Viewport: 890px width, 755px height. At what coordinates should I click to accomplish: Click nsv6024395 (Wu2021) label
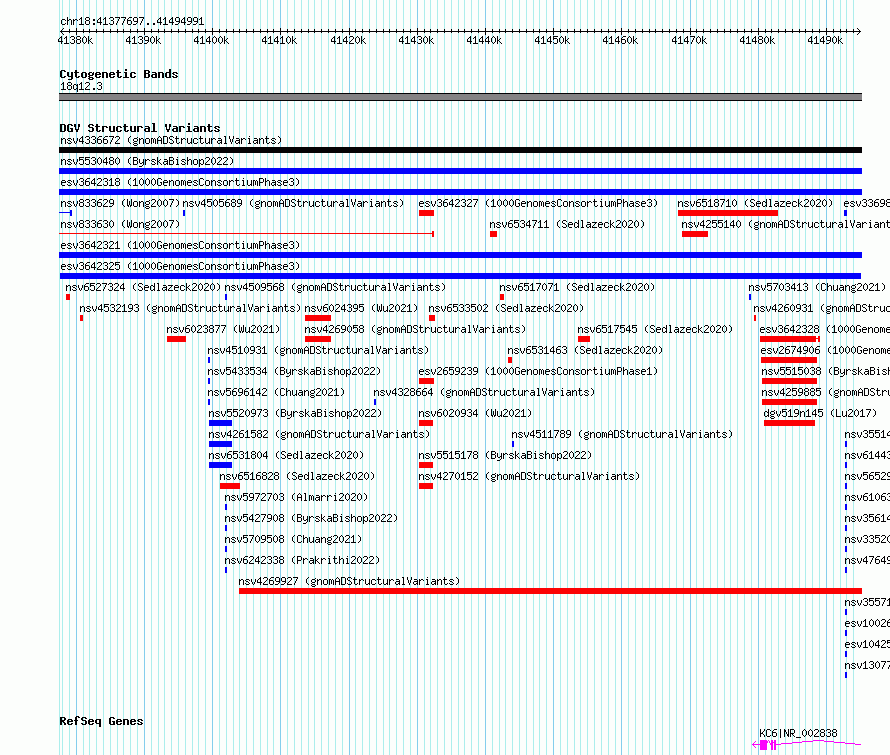(361, 308)
